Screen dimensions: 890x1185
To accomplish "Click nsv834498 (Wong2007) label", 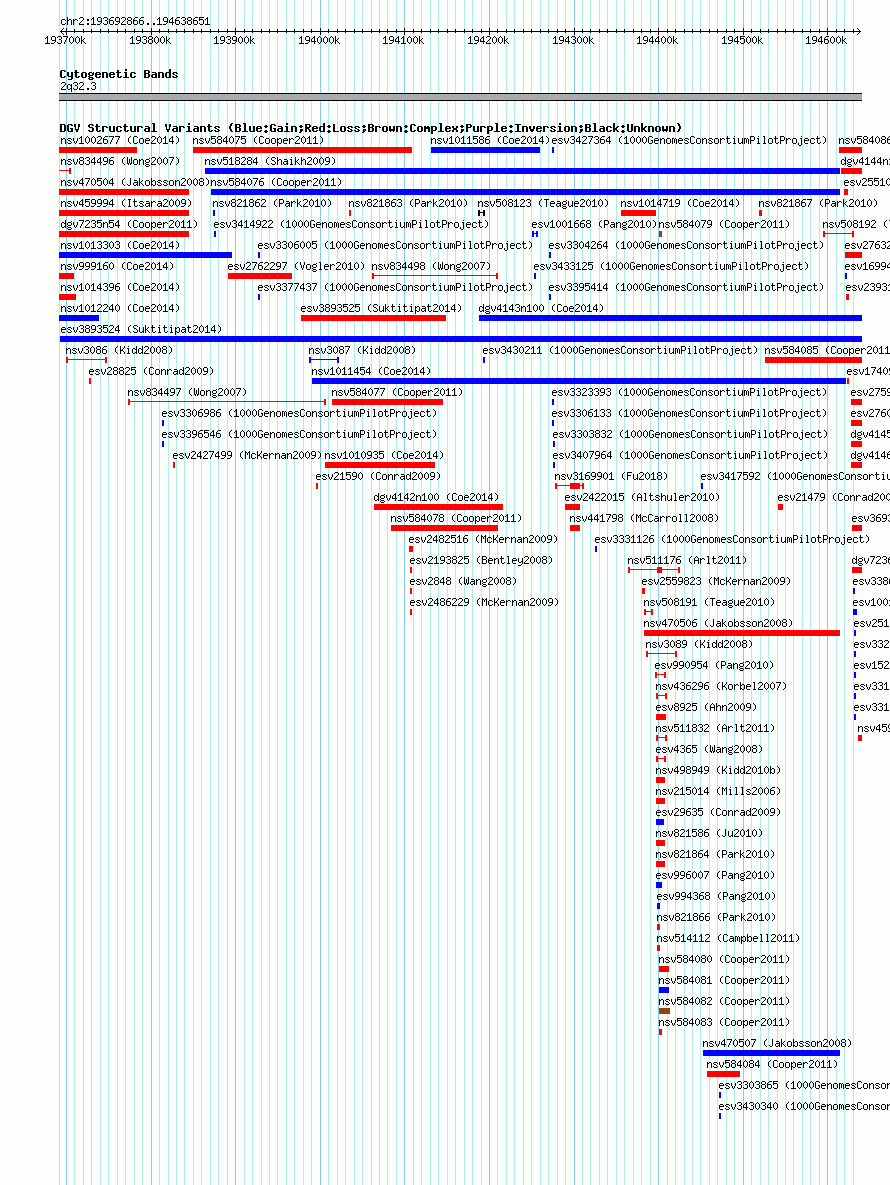I will pyautogui.click(x=431, y=266).
